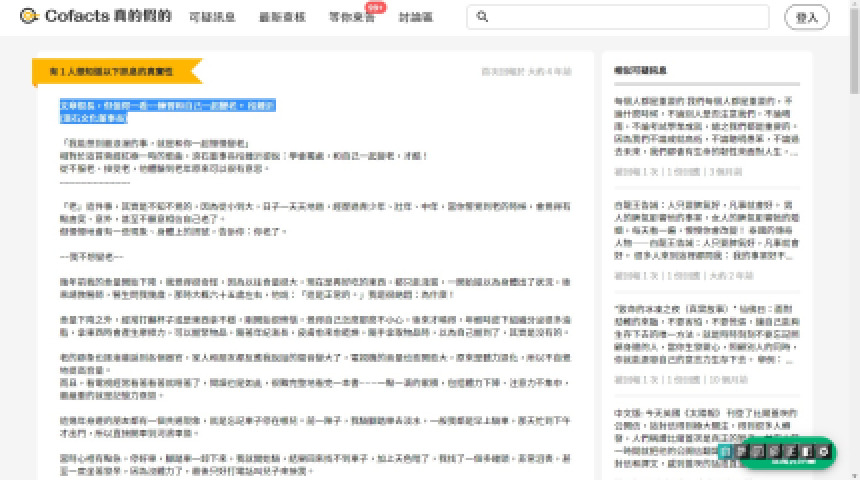Click the first icon in green floating toolbar
860x480 pixels.
(x=727, y=452)
